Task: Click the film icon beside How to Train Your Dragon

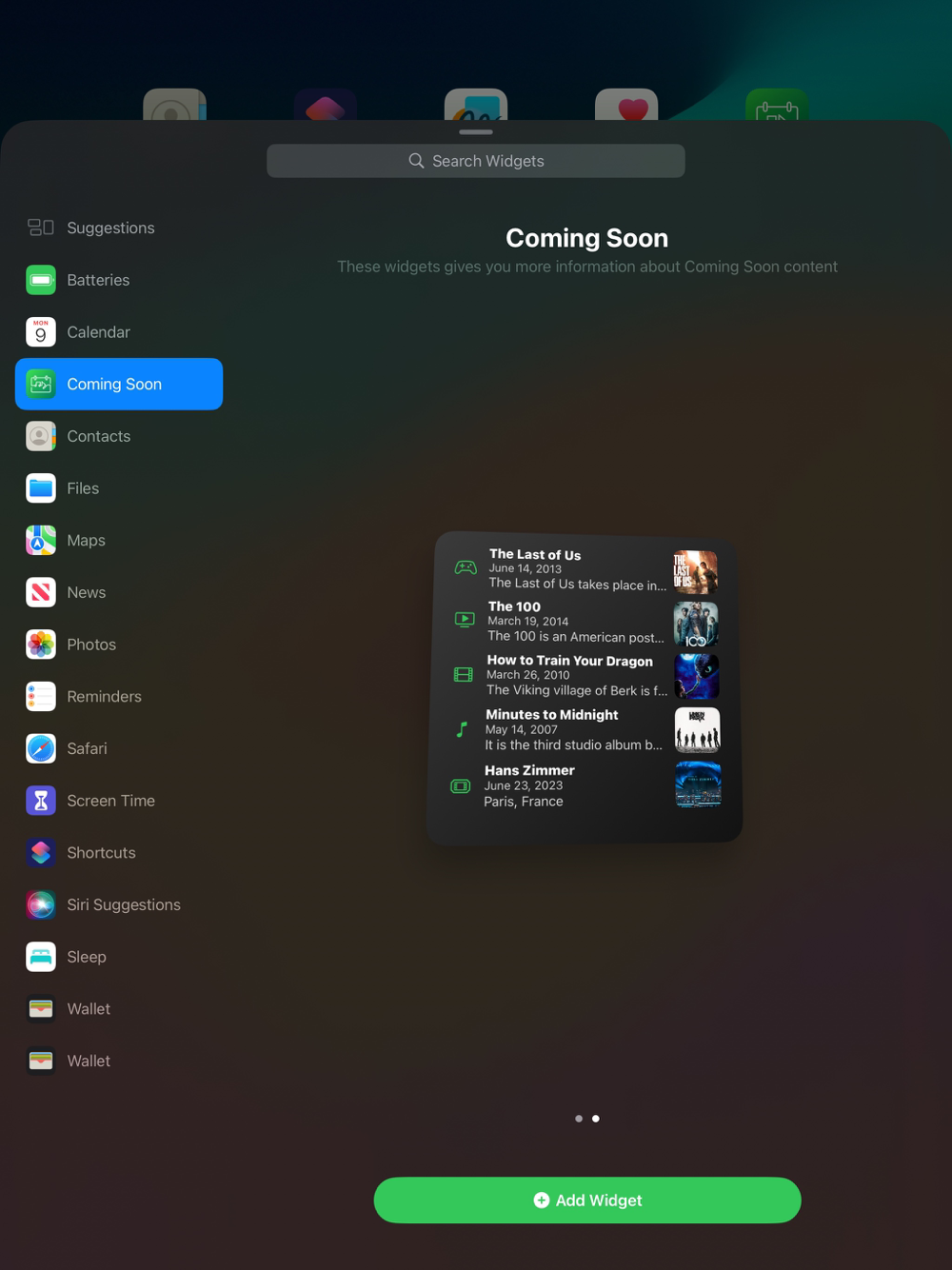Action: click(464, 674)
